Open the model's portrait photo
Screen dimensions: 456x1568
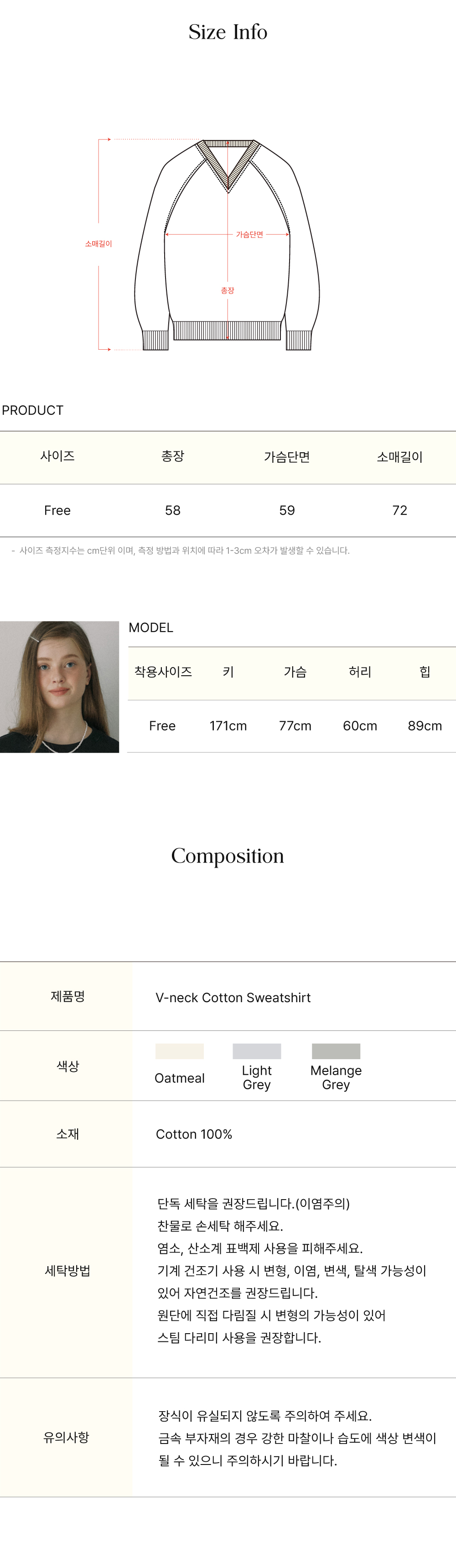pos(60,687)
